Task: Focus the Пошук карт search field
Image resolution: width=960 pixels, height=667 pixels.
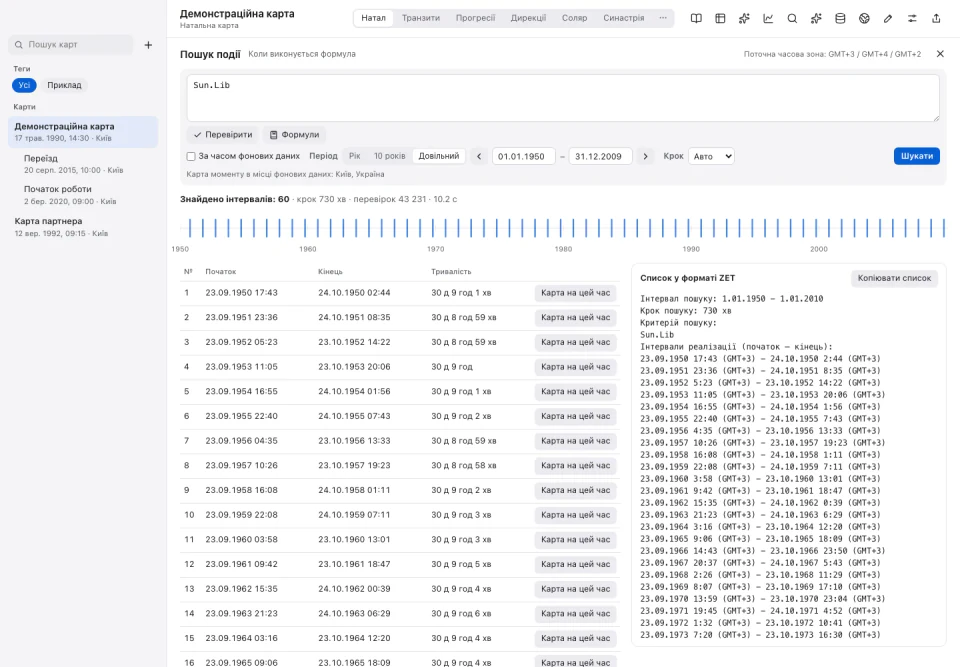Action: pos(71,45)
